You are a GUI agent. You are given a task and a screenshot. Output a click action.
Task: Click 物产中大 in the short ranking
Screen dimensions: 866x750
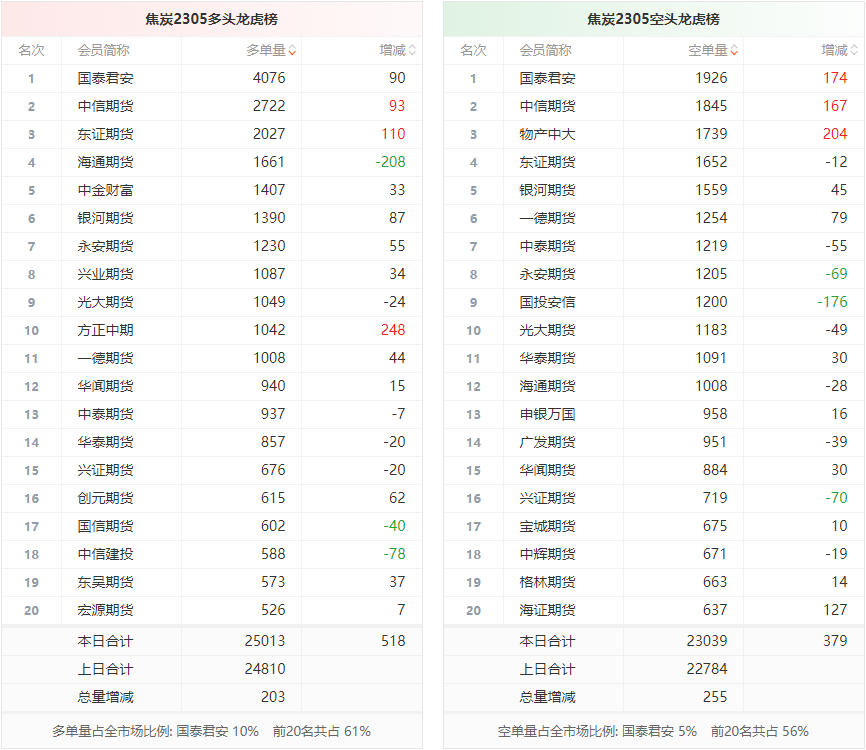(x=547, y=134)
